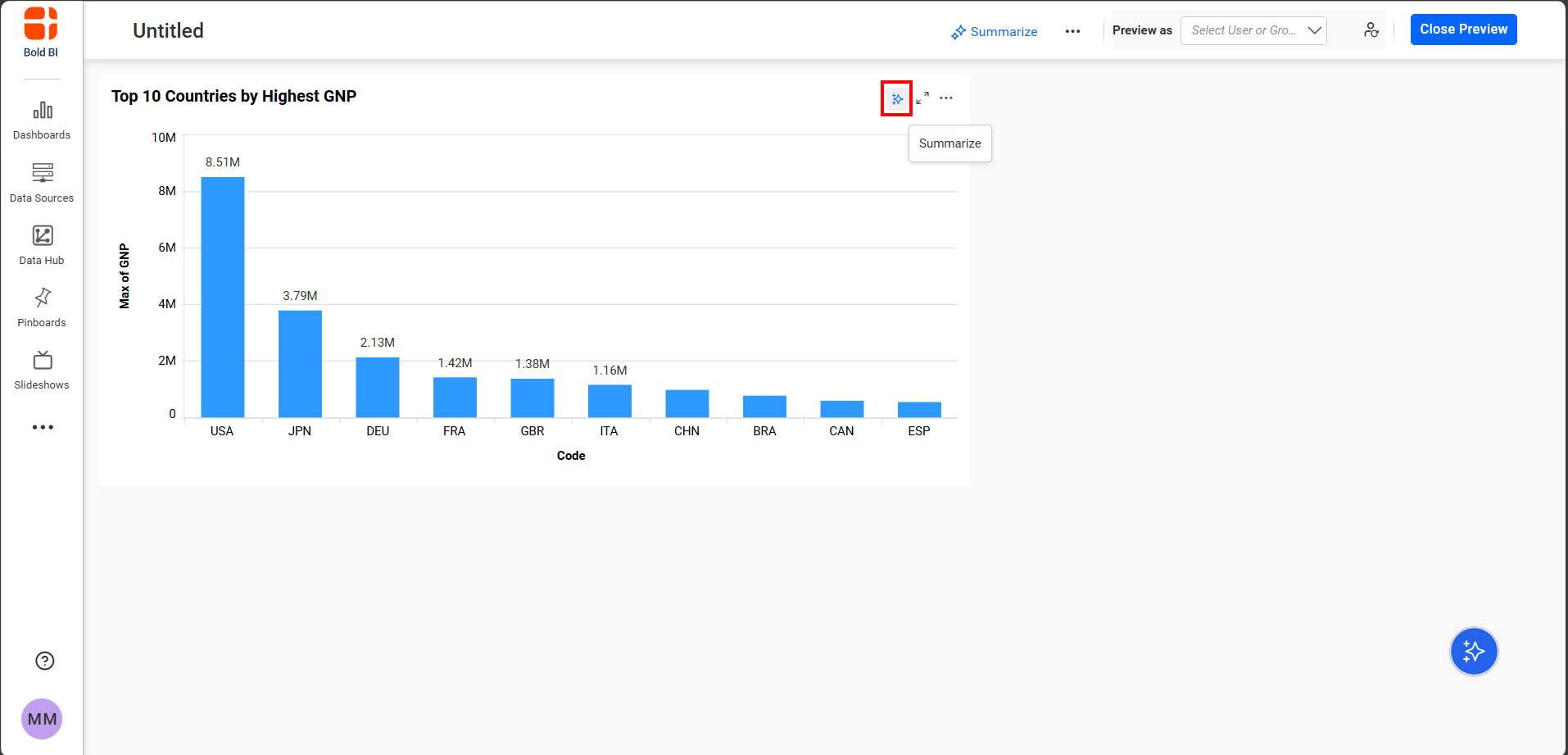
Task: Open dashboard header more options menu
Action: 1072,31
